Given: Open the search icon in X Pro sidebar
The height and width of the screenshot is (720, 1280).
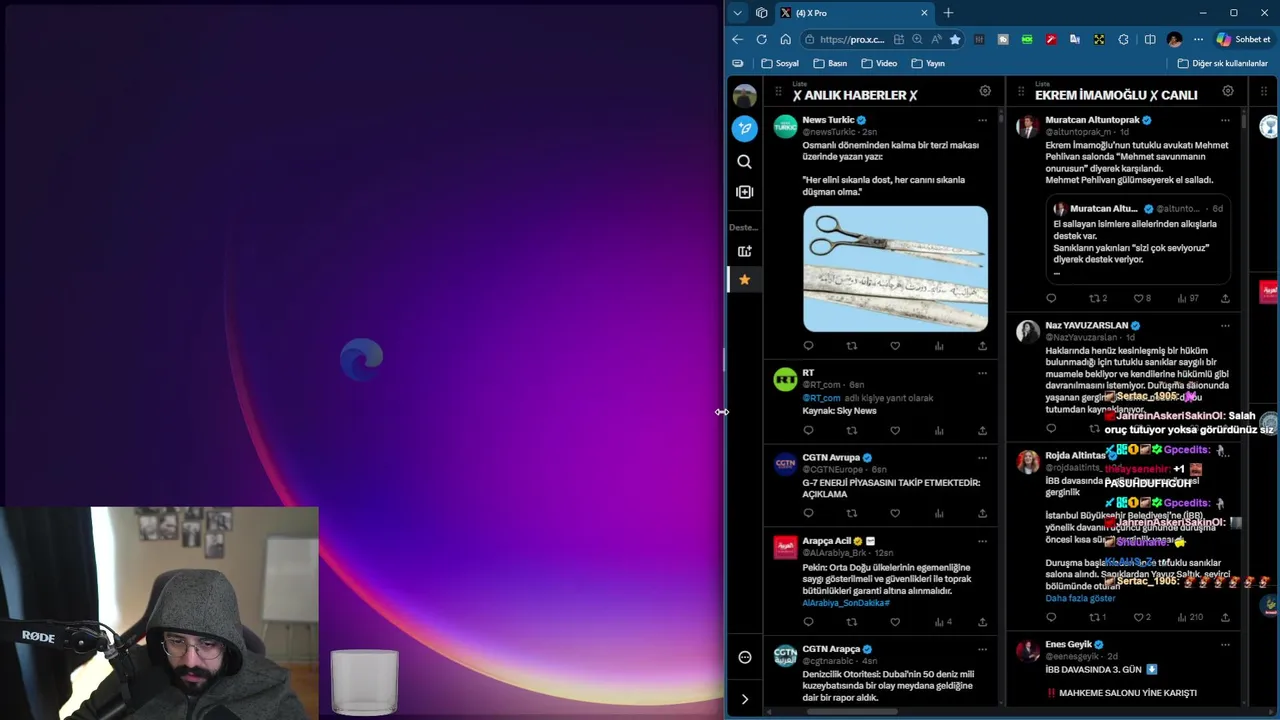Looking at the screenshot, I should click(x=744, y=161).
